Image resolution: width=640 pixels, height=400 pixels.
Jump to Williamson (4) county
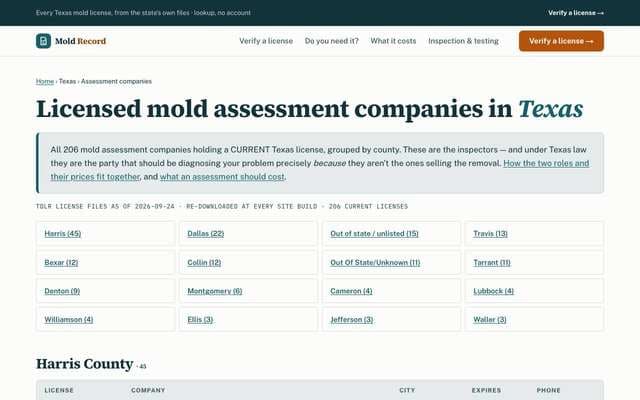(x=69, y=320)
